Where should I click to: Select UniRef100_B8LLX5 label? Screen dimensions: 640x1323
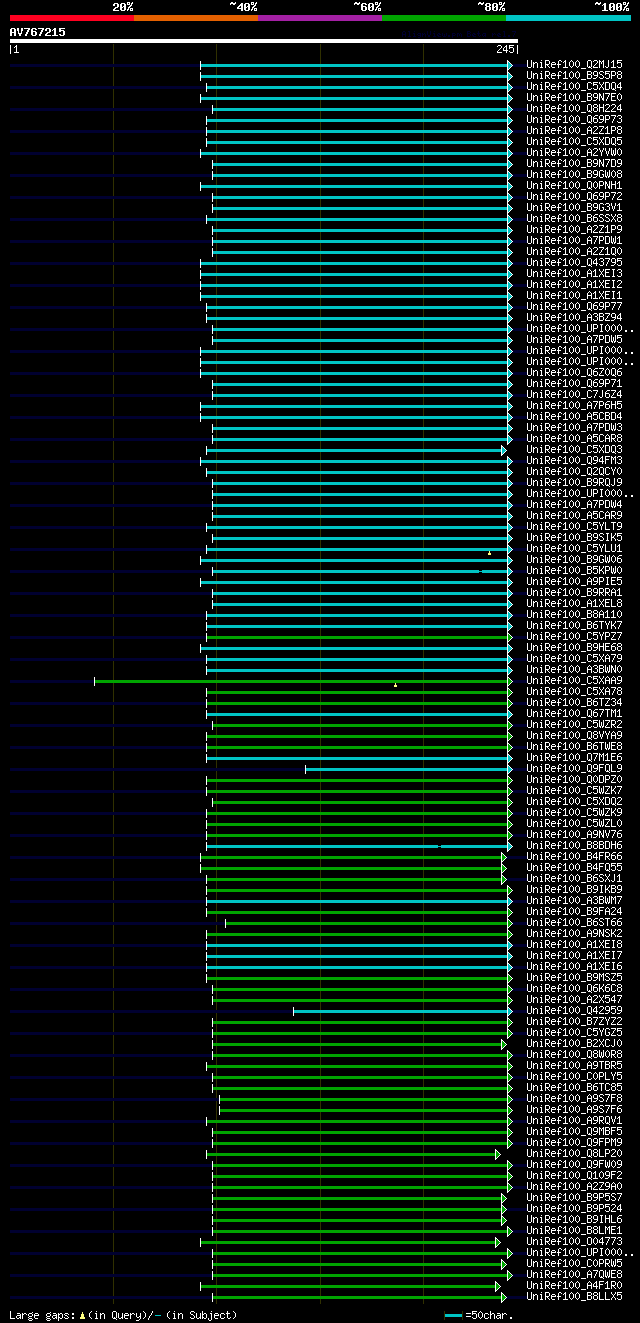point(574,1296)
